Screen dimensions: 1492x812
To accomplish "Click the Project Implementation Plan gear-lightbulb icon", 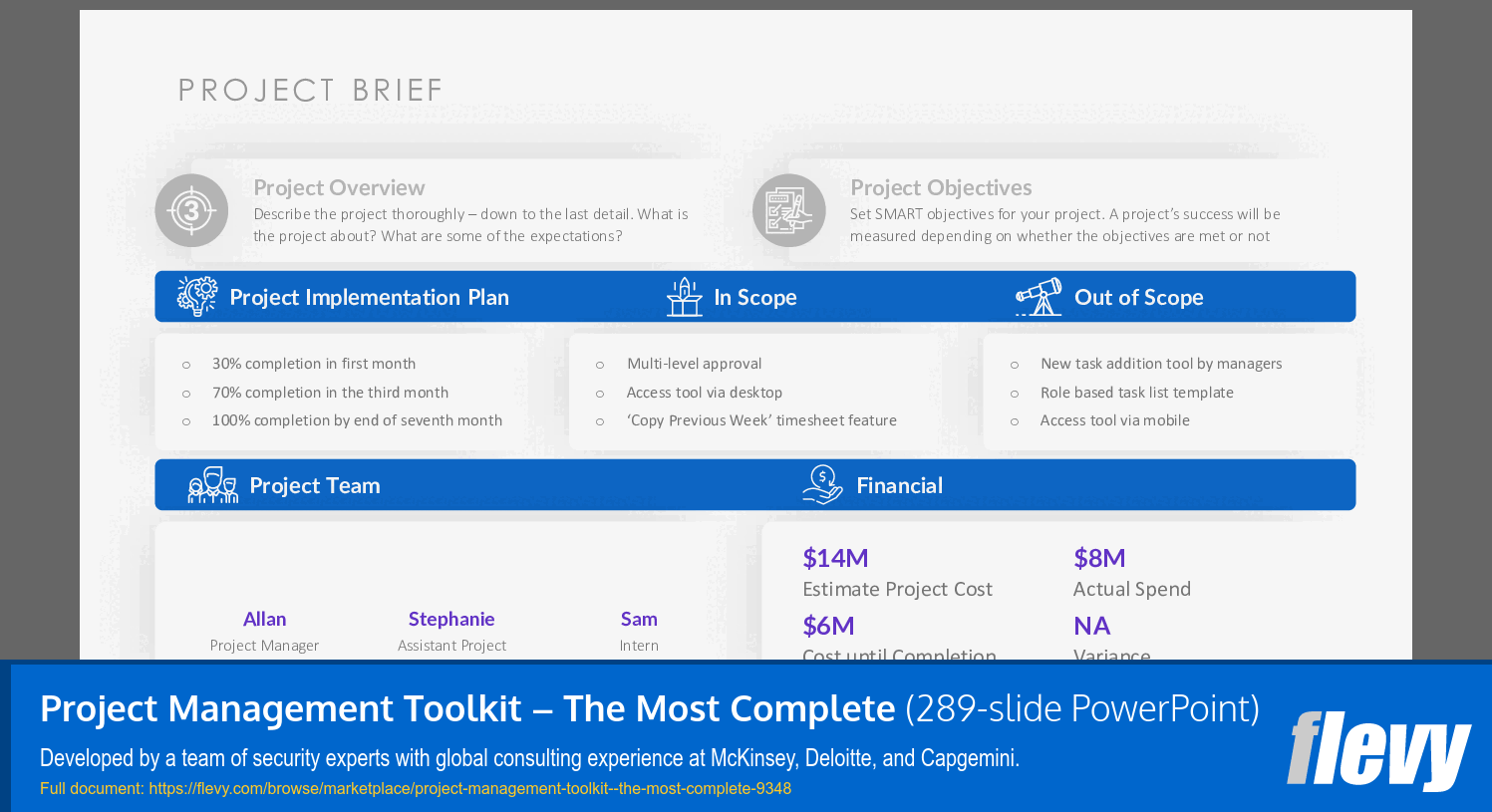I will [197, 297].
